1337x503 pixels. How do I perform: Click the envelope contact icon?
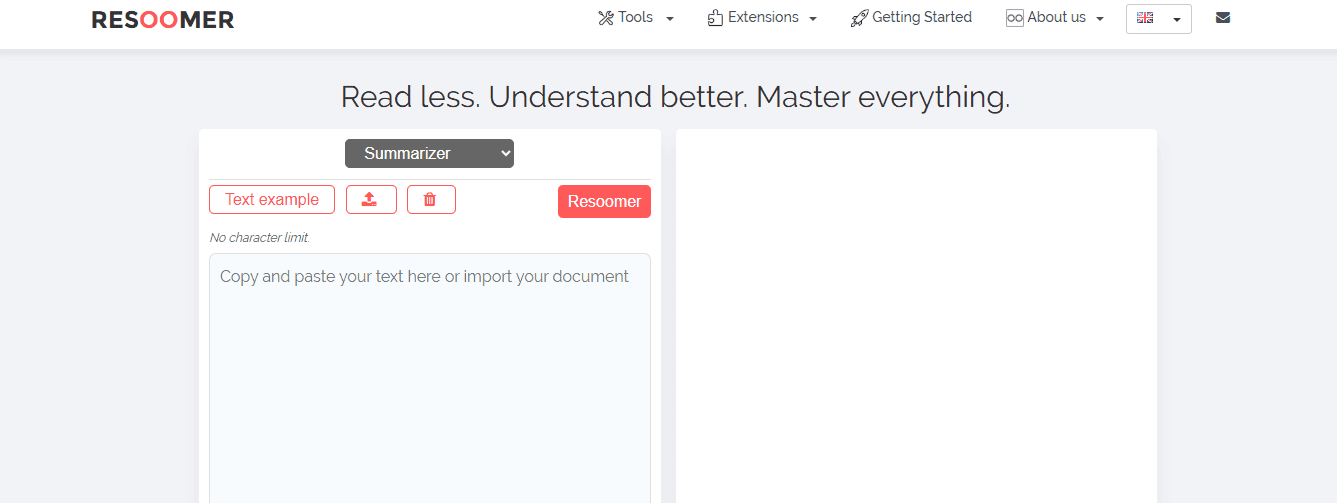pos(1223,17)
